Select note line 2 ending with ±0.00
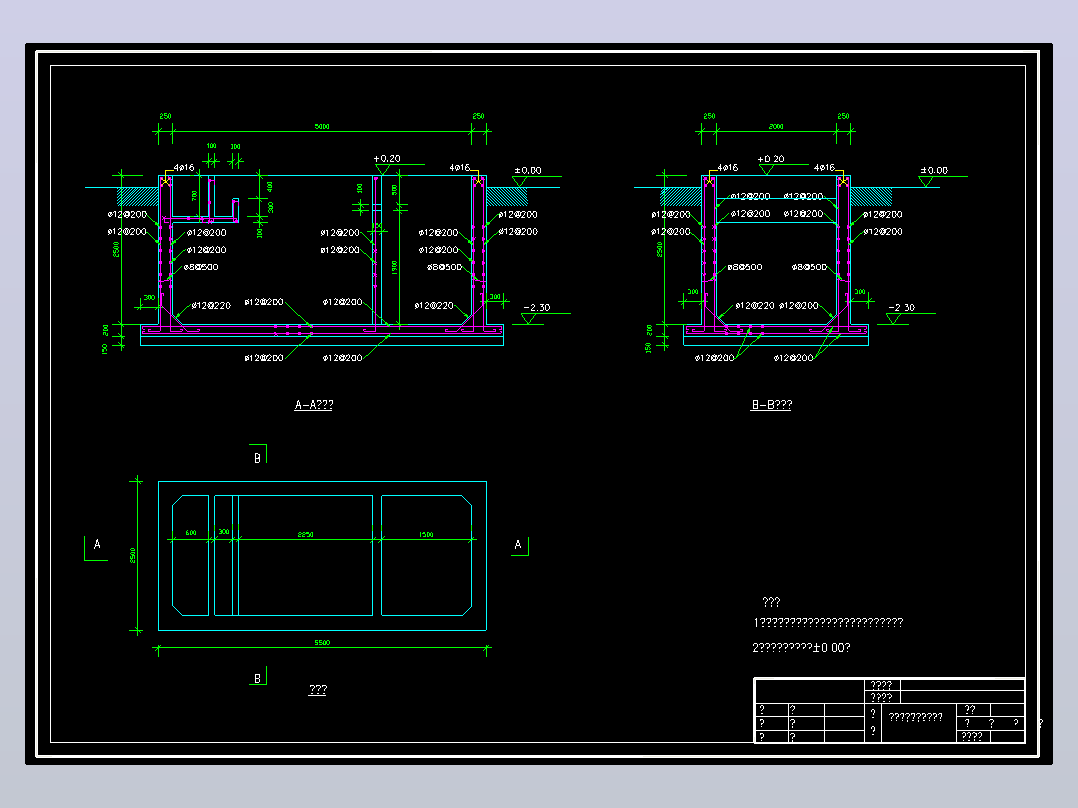Image resolution: width=1078 pixels, height=808 pixels. pyautogui.click(x=801, y=648)
